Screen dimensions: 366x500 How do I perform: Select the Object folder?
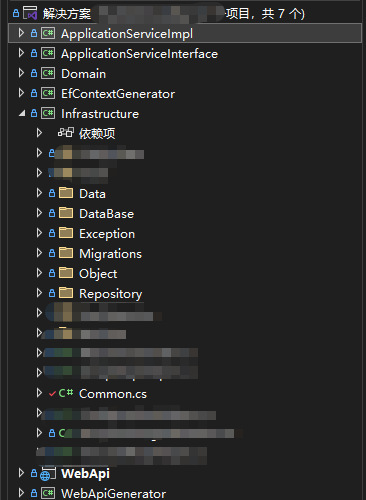(x=98, y=274)
